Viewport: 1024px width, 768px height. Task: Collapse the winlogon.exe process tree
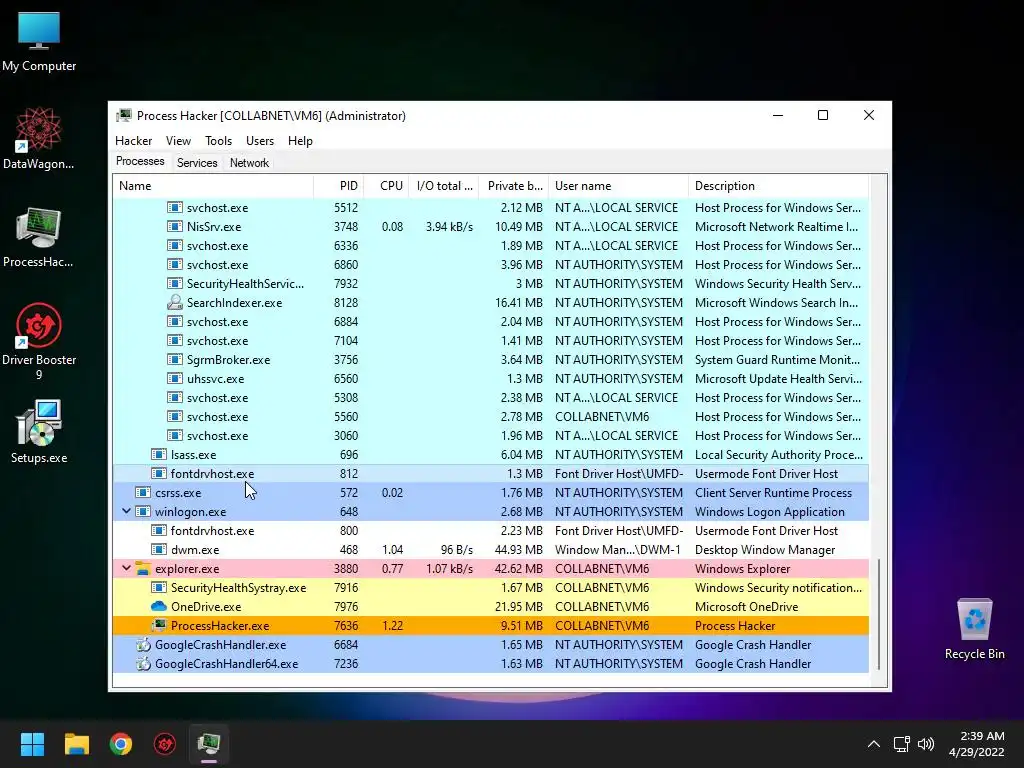click(x=126, y=511)
